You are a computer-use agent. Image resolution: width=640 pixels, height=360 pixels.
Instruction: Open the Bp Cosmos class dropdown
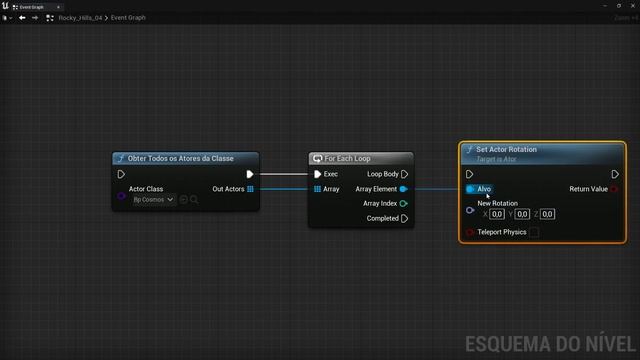[x=153, y=200]
